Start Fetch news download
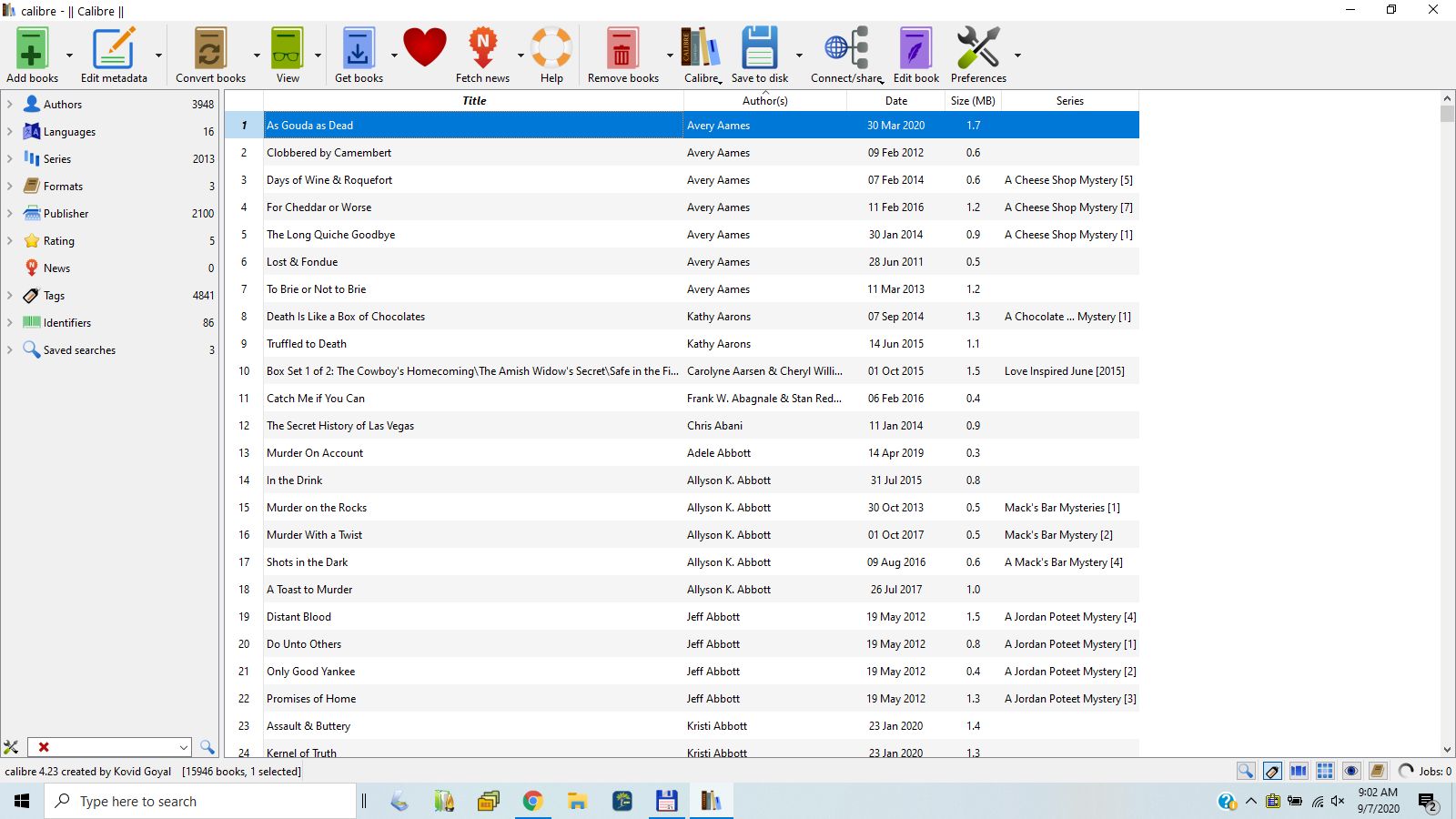 pyautogui.click(x=482, y=48)
